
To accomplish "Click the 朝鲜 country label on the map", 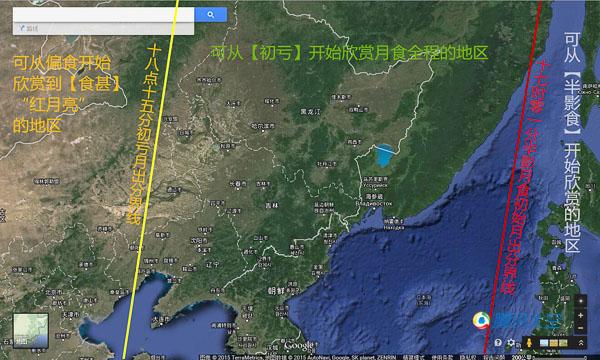I will click(276, 291).
